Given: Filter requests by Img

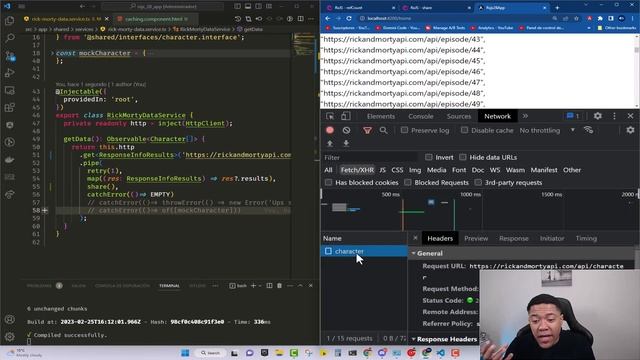Looking at the screenshot, I should coord(415,170).
